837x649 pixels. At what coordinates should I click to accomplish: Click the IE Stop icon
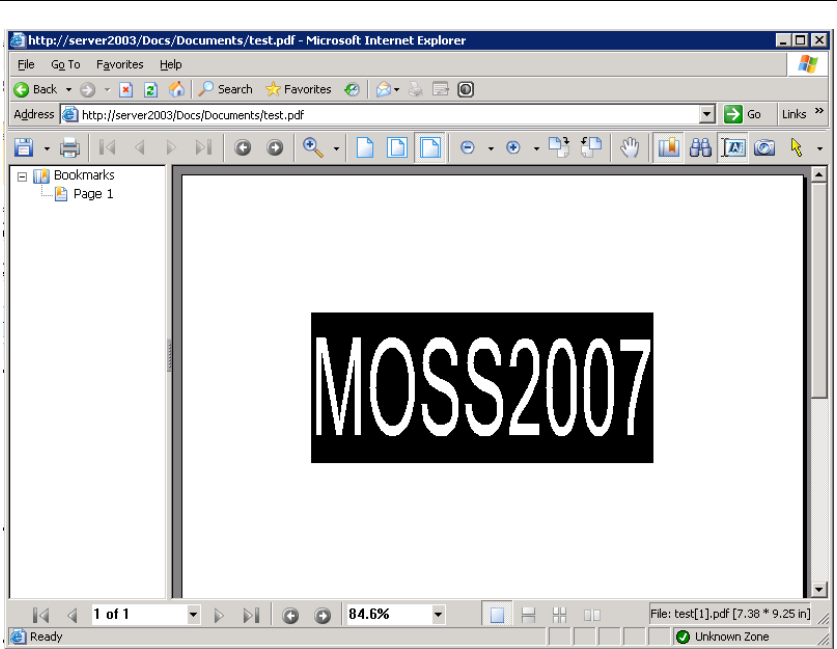126,90
